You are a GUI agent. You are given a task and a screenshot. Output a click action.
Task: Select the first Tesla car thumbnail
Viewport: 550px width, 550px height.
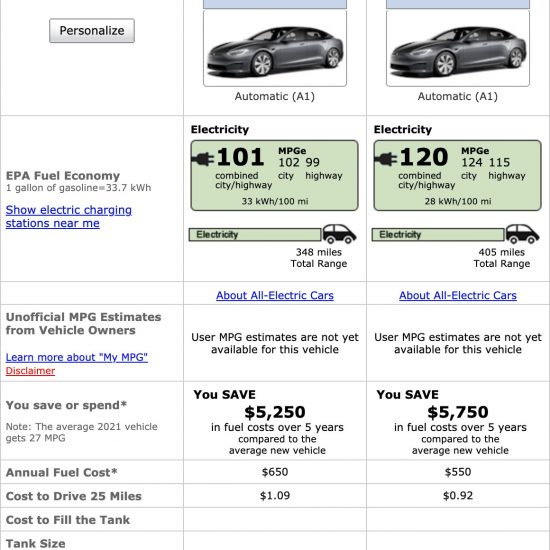click(275, 48)
